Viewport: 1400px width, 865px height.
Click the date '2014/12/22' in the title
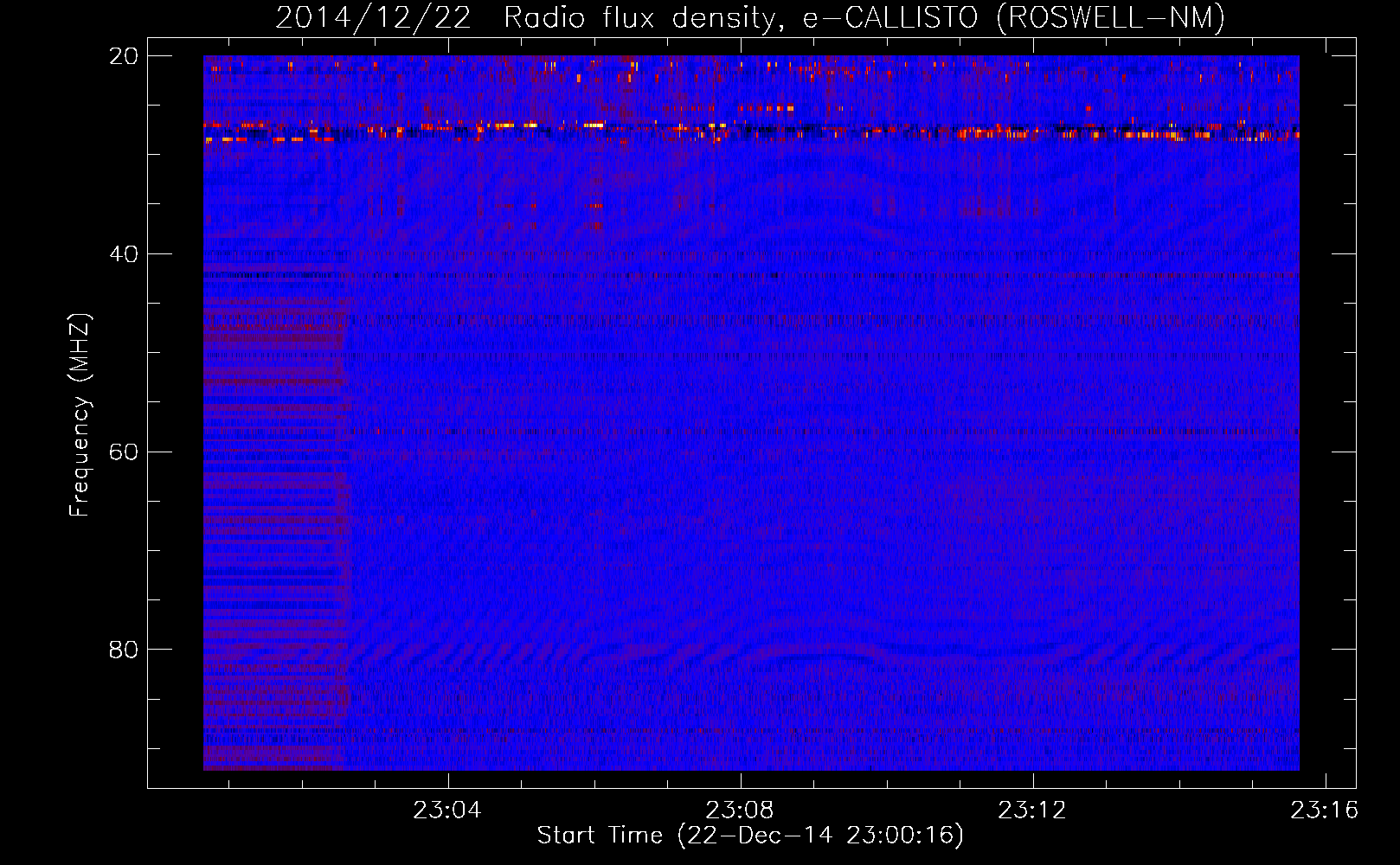click(374, 17)
